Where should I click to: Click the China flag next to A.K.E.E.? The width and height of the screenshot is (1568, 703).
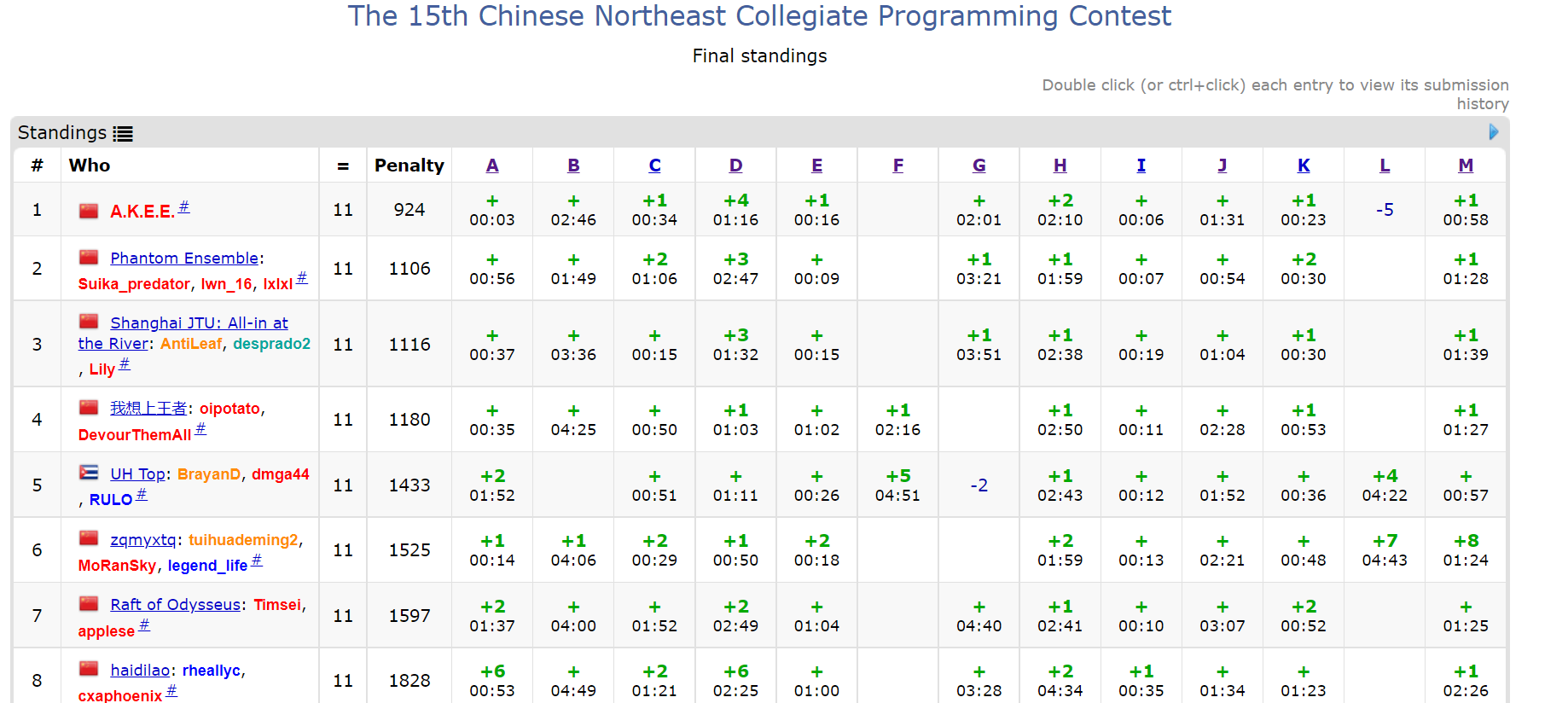pos(89,211)
